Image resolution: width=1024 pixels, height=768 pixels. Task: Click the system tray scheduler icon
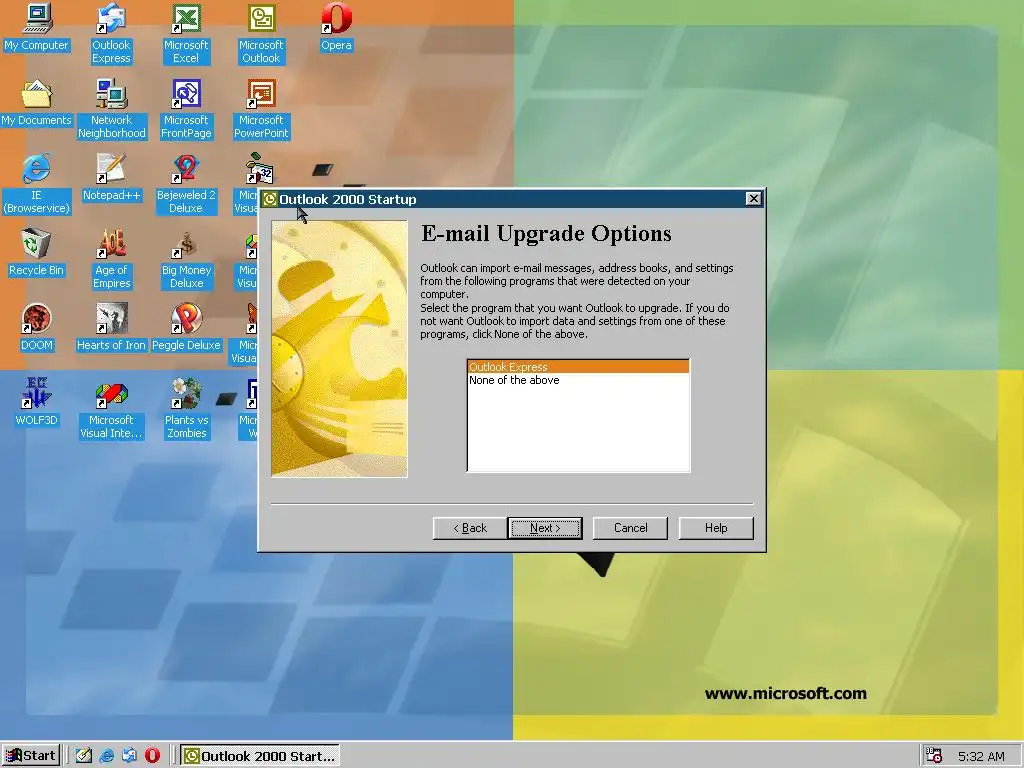(934, 756)
